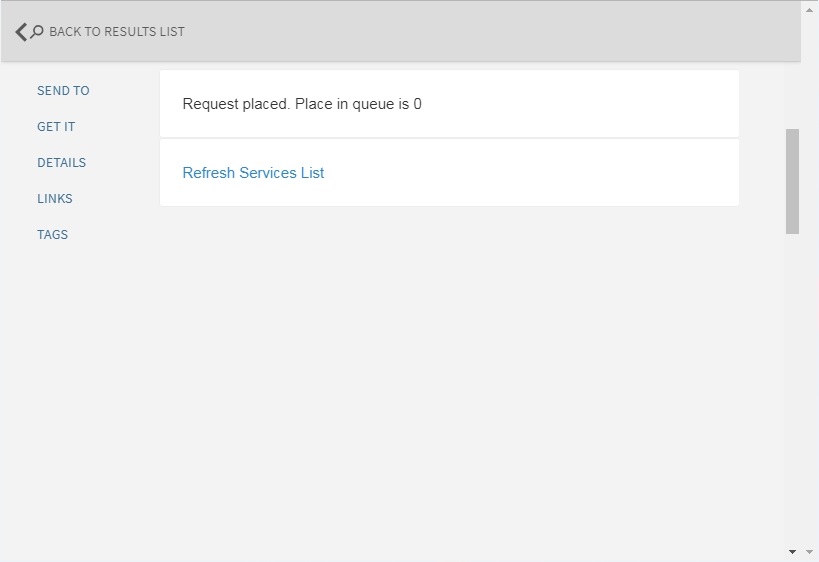Click empty space in the gray header bar
Image resolution: width=819 pixels, height=562 pixels.
pyautogui.click(x=500, y=32)
